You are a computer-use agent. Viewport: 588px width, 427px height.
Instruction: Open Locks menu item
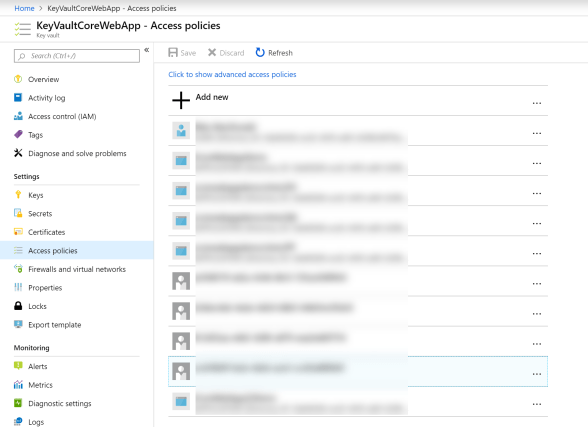pos(38,306)
